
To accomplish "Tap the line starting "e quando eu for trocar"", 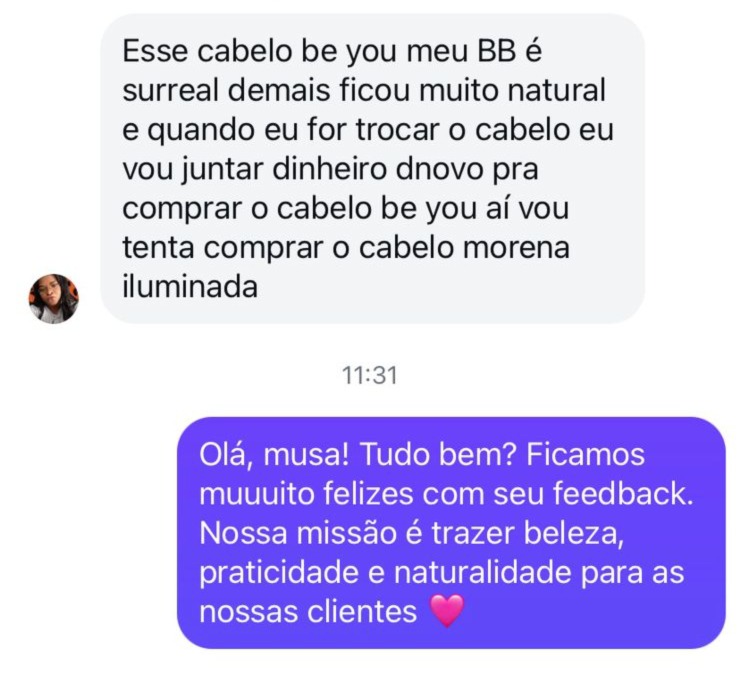I will point(368,130).
